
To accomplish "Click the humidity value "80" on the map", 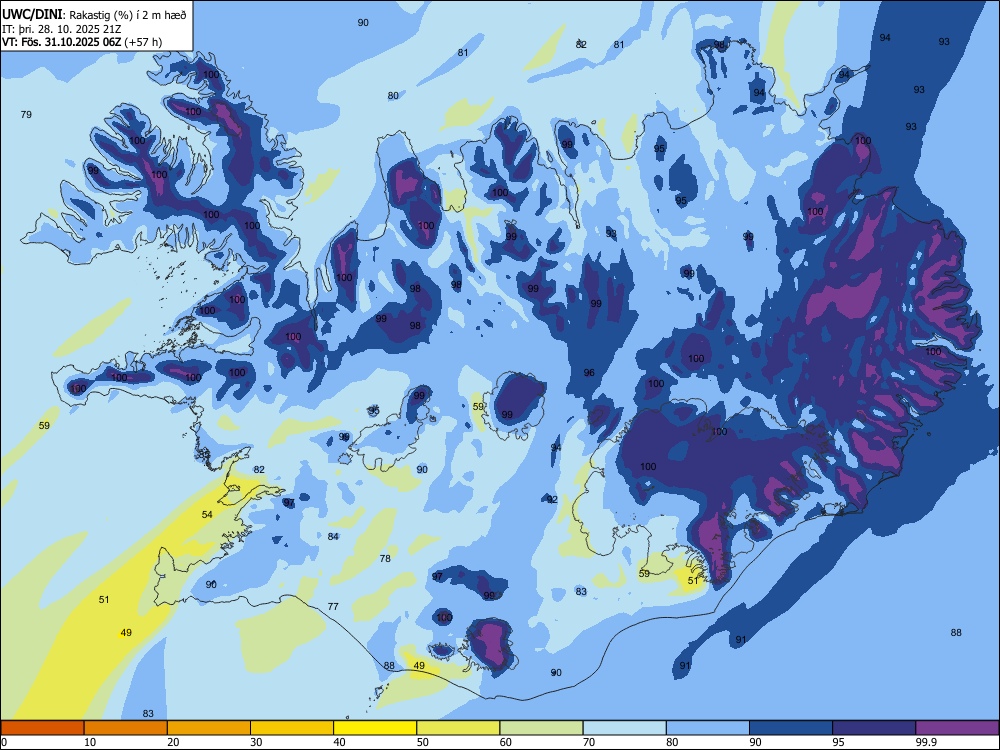I will pyautogui.click(x=393, y=96).
